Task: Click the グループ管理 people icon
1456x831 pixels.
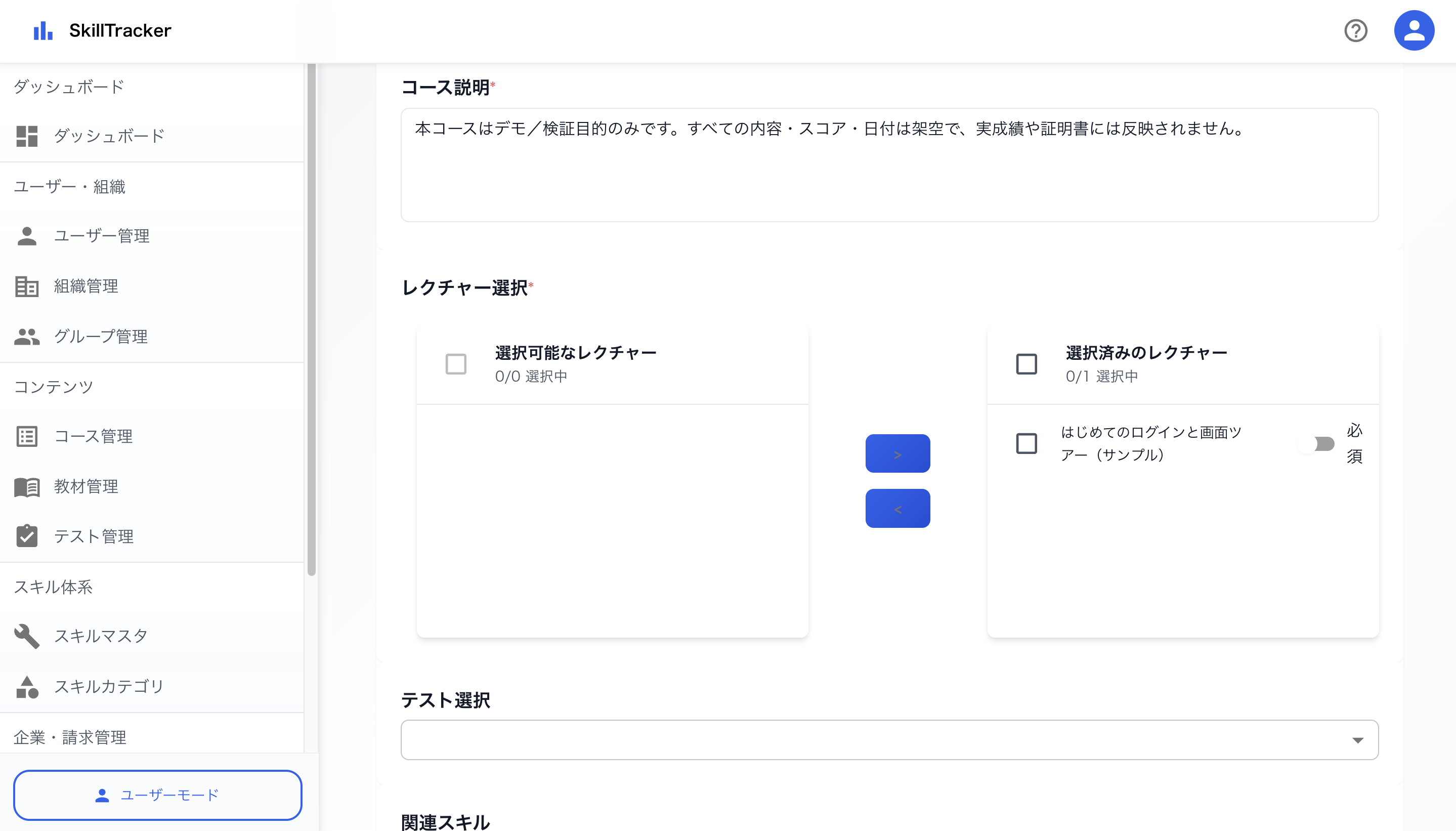Action: (27, 336)
